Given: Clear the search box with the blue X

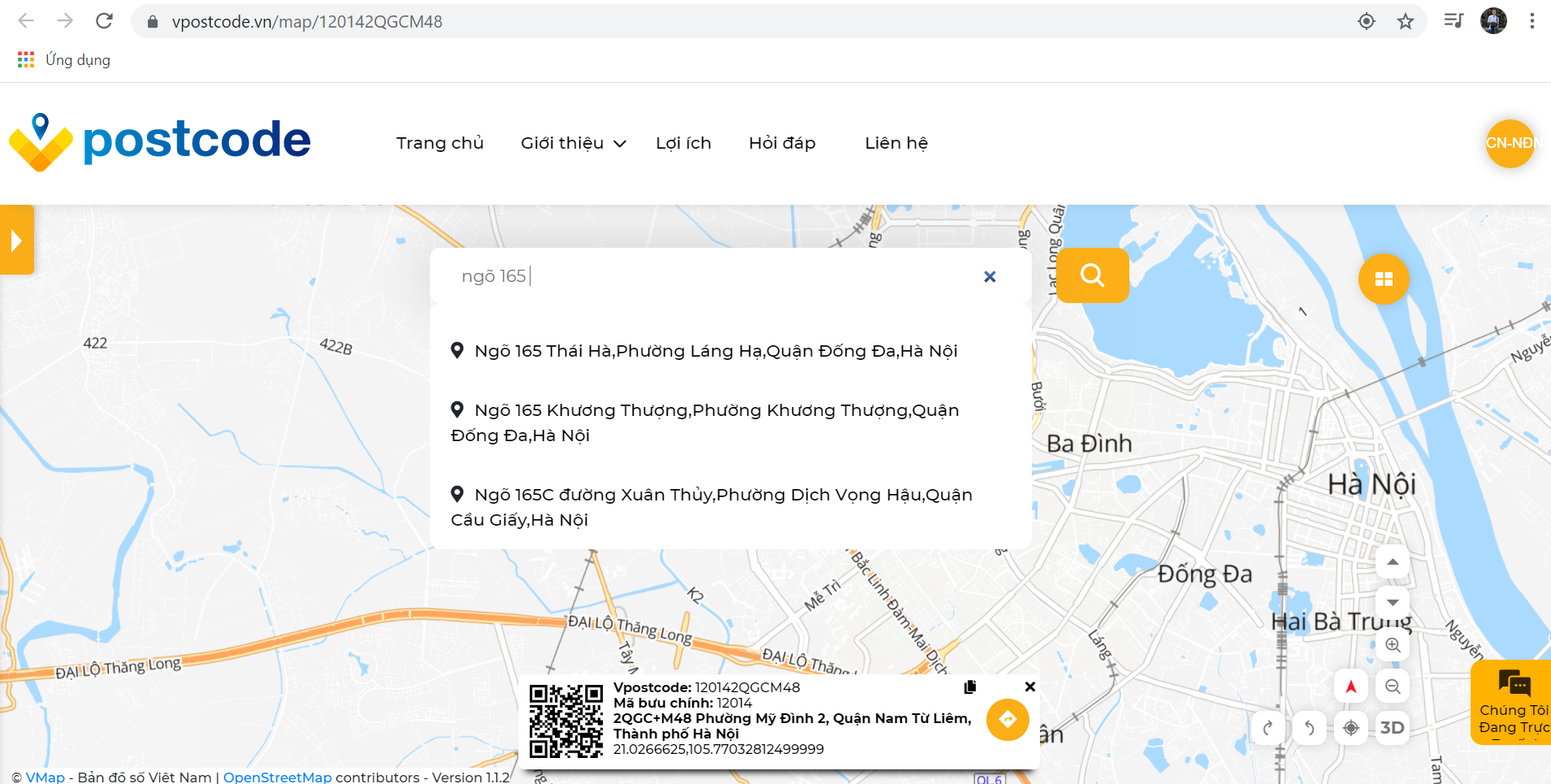Looking at the screenshot, I should [x=990, y=277].
